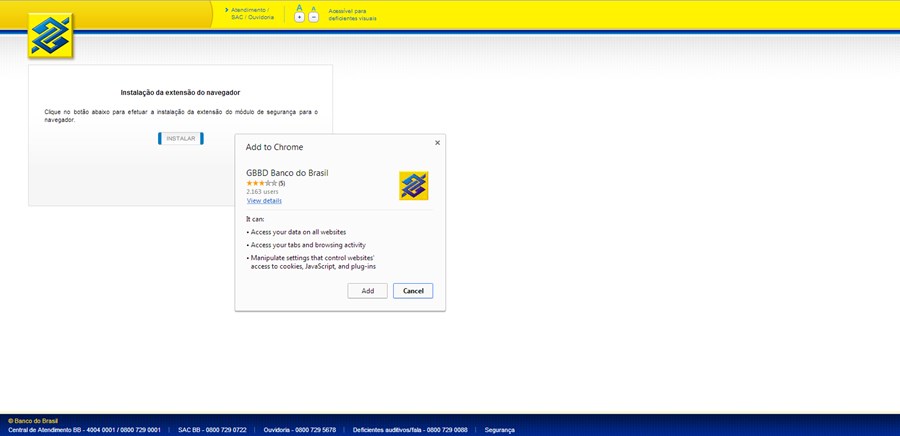Screen dimensions: 900x436
Task: Click the Banco do Brasil logo in header
Action: (50, 36)
